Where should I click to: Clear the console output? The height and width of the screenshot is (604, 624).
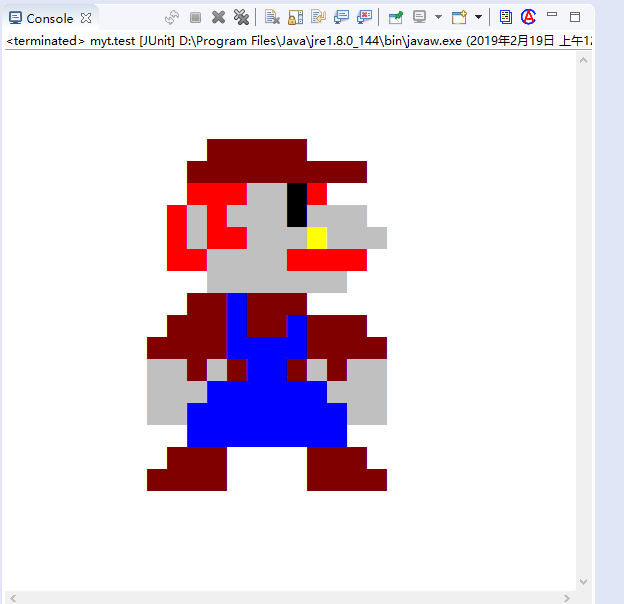tap(272, 17)
